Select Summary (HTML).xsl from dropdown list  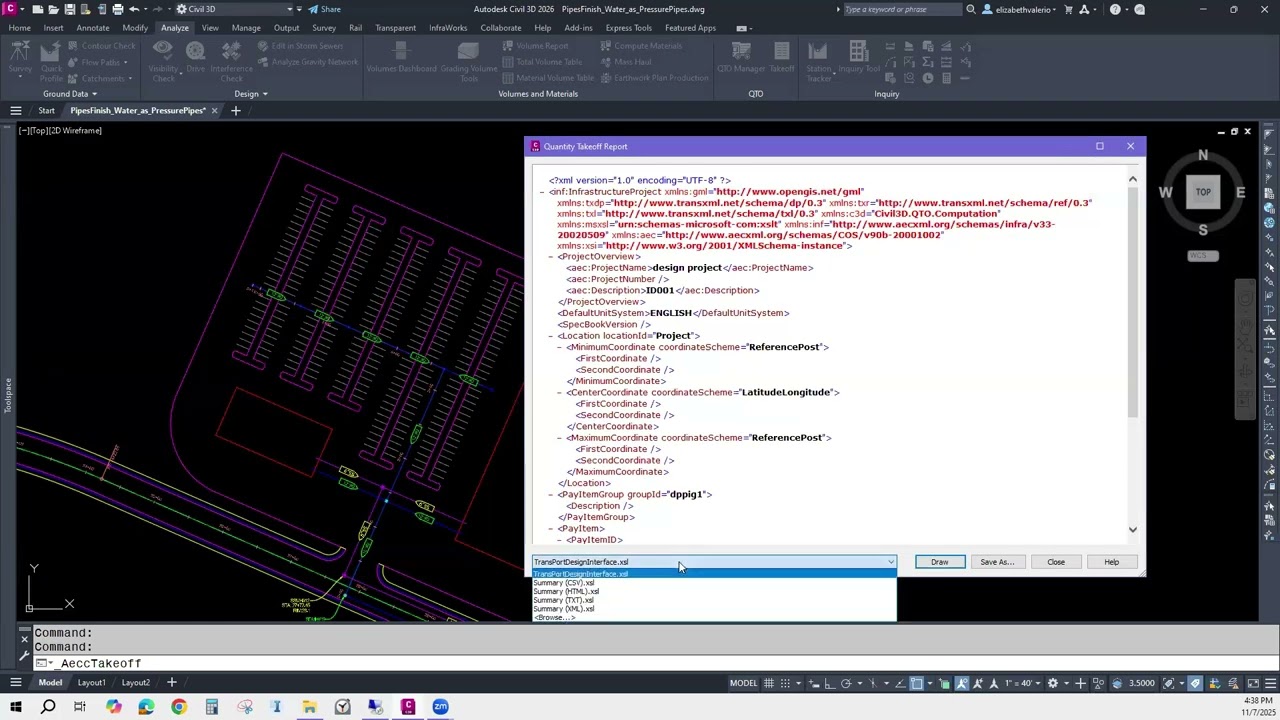[x=714, y=591]
